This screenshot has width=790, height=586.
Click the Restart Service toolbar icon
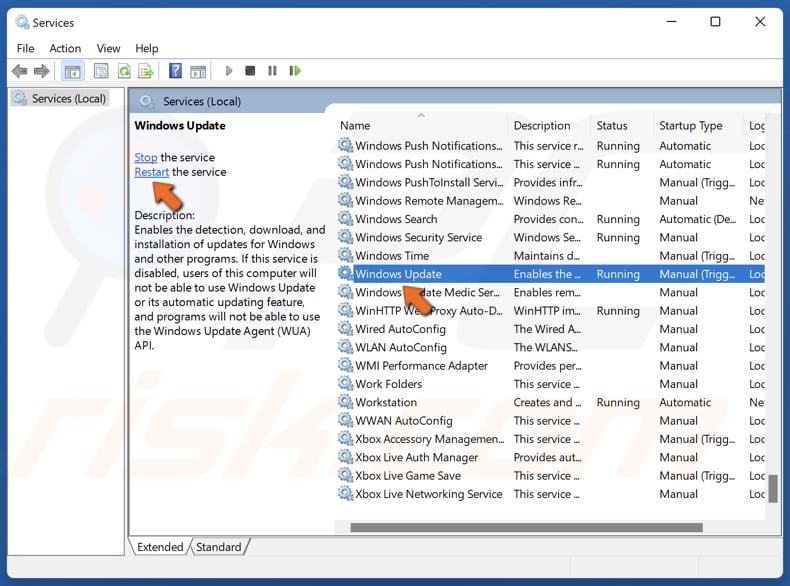coord(295,71)
